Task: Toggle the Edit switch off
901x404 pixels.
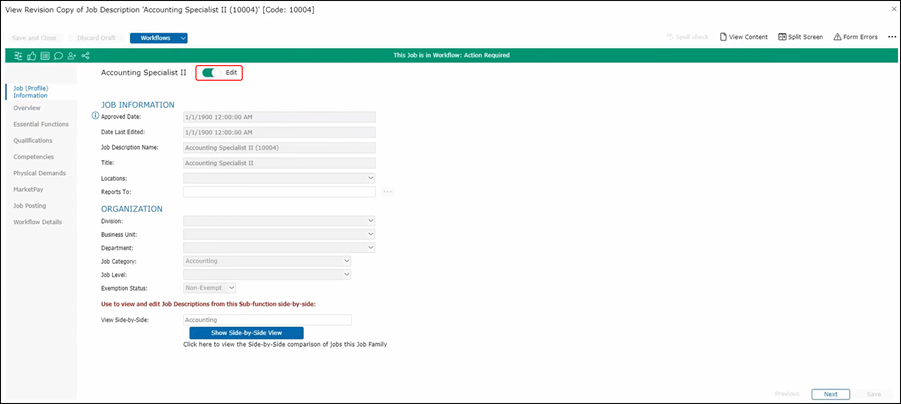Action: (211, 73)
